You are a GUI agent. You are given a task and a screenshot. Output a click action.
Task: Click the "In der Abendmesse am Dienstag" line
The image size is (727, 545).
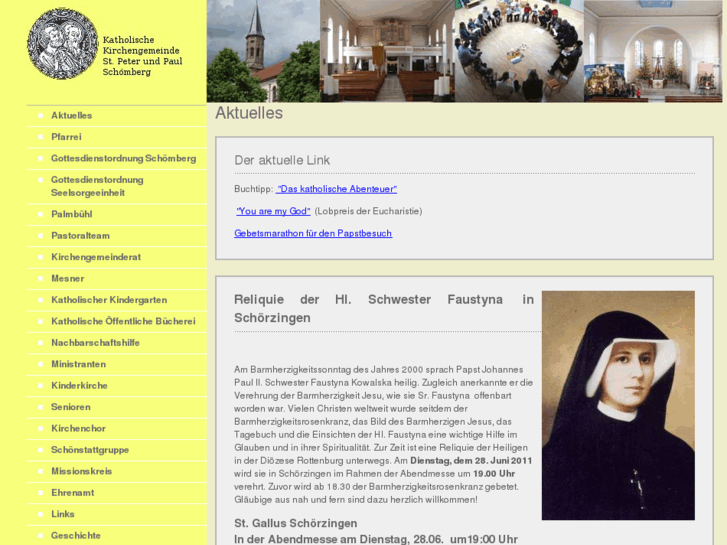tap(376, 539)
